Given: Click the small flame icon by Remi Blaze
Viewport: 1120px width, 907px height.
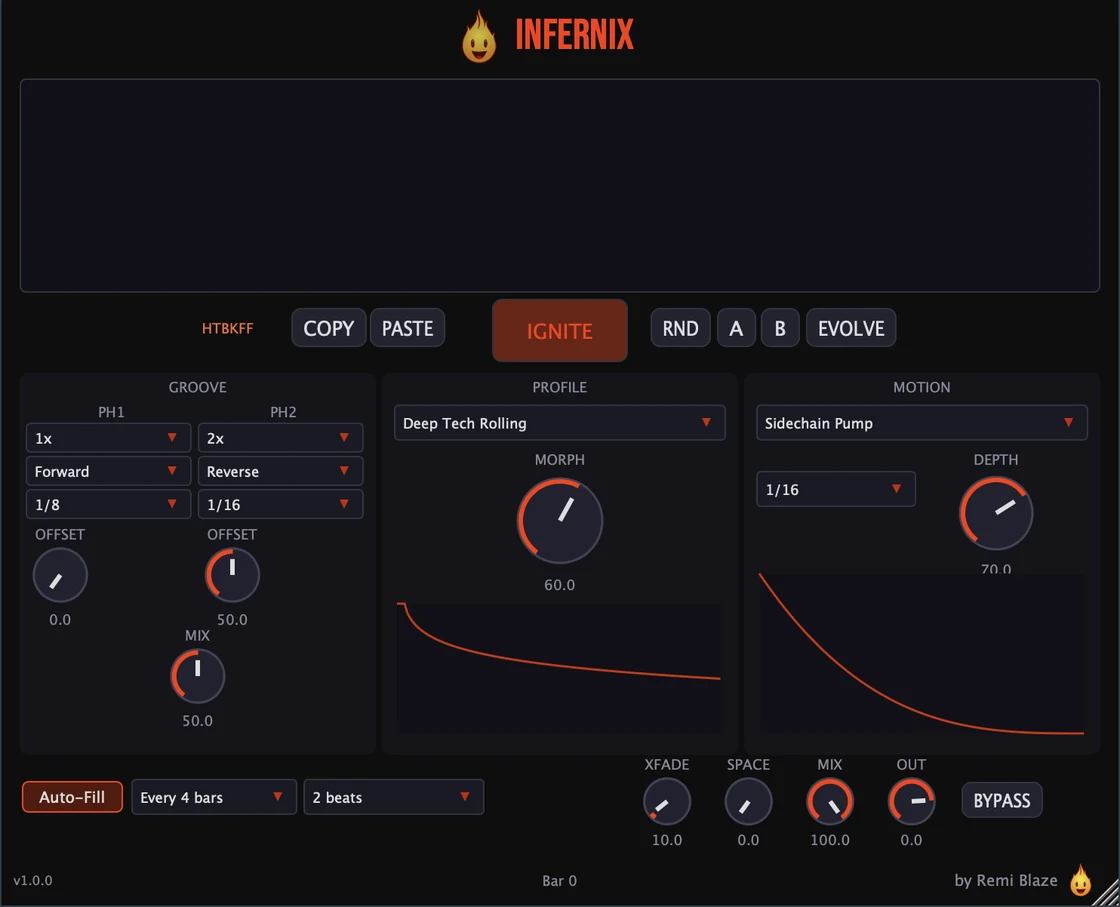Looking at the screenshot, I should tap(1080, 880).
